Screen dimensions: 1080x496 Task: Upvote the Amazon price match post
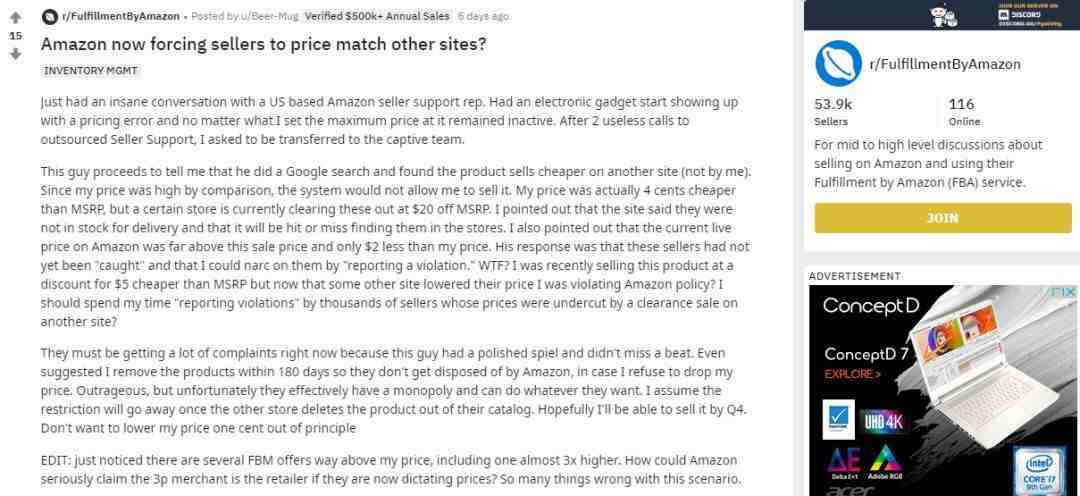(x=15, y=19)
